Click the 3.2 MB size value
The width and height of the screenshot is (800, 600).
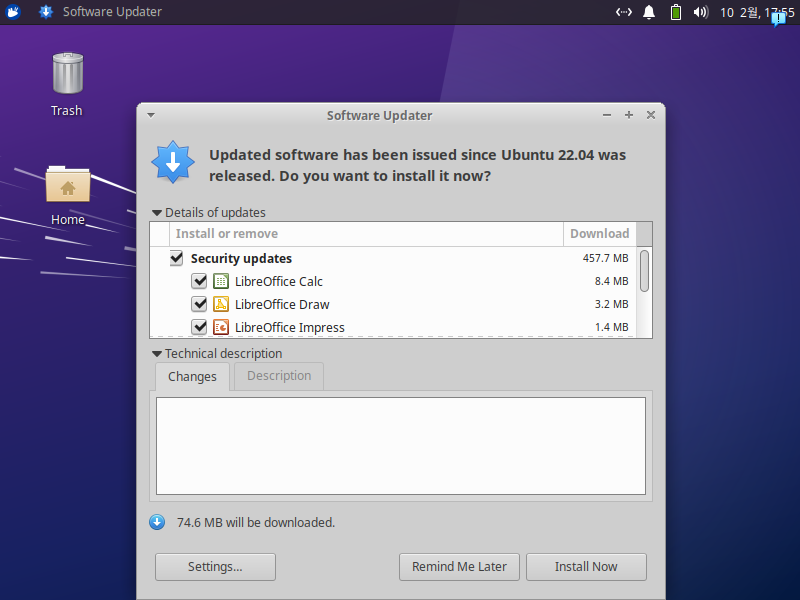[x=611, y=304]
